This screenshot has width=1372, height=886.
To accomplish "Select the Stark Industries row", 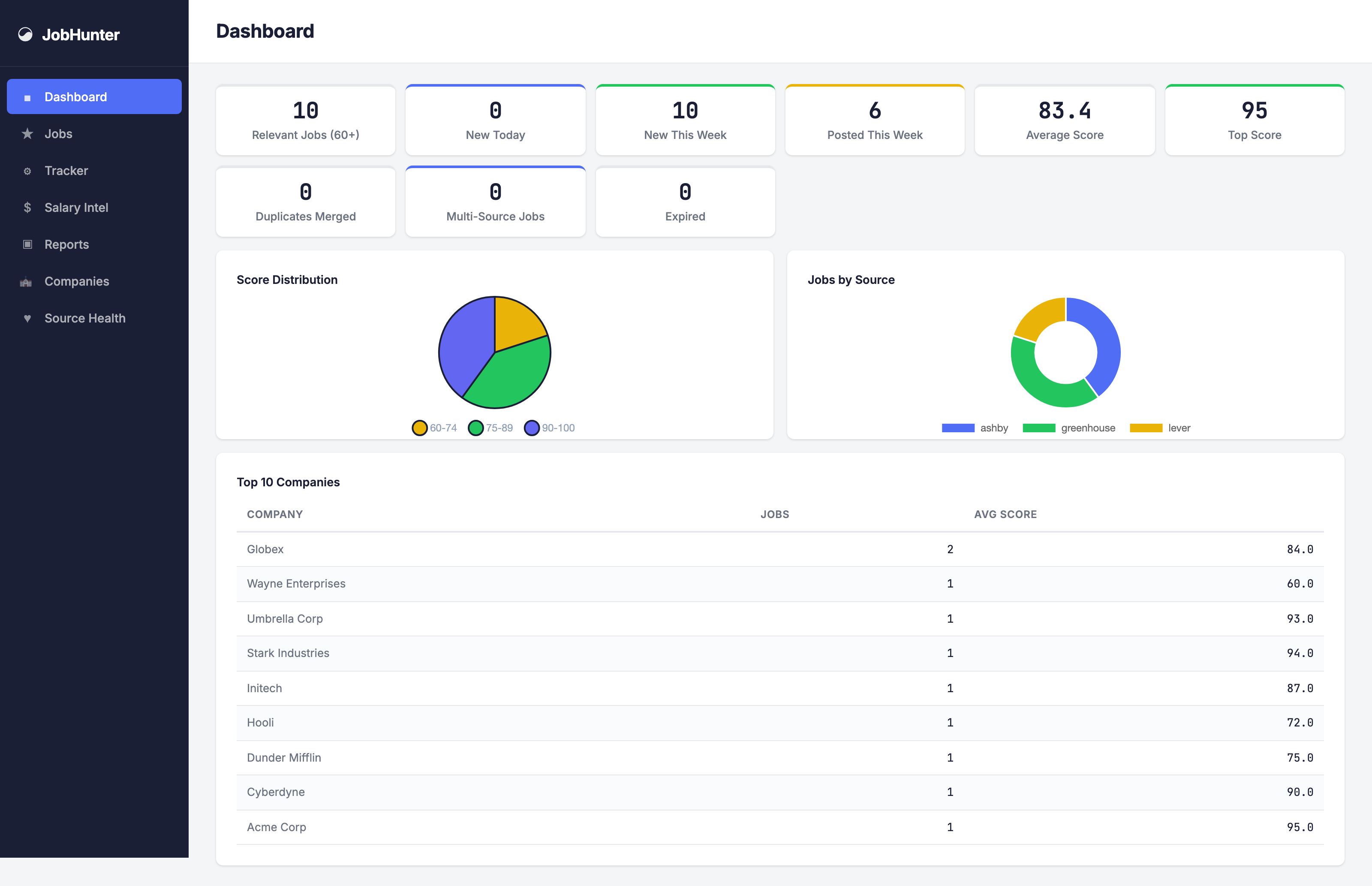I will coord(780,654).
